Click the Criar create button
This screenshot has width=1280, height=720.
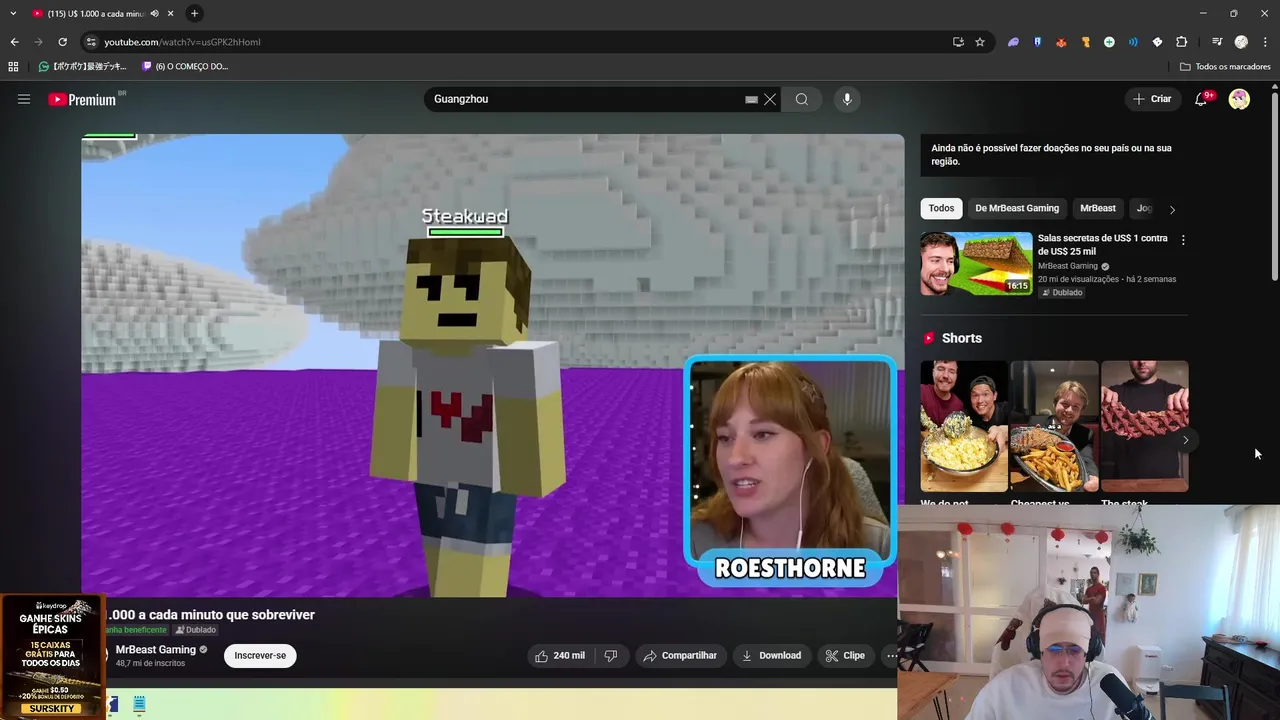tap(1152, 99)
